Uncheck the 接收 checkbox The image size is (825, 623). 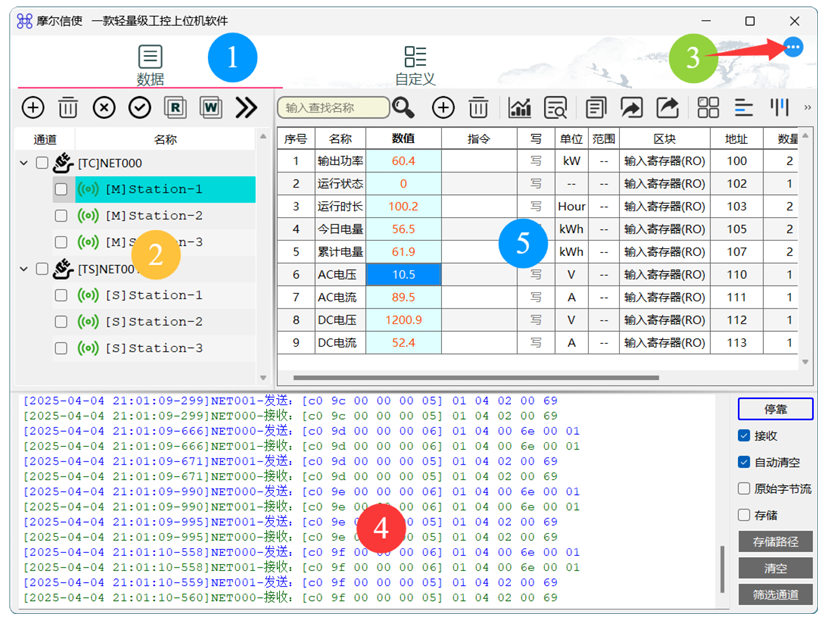pos(743,435)
